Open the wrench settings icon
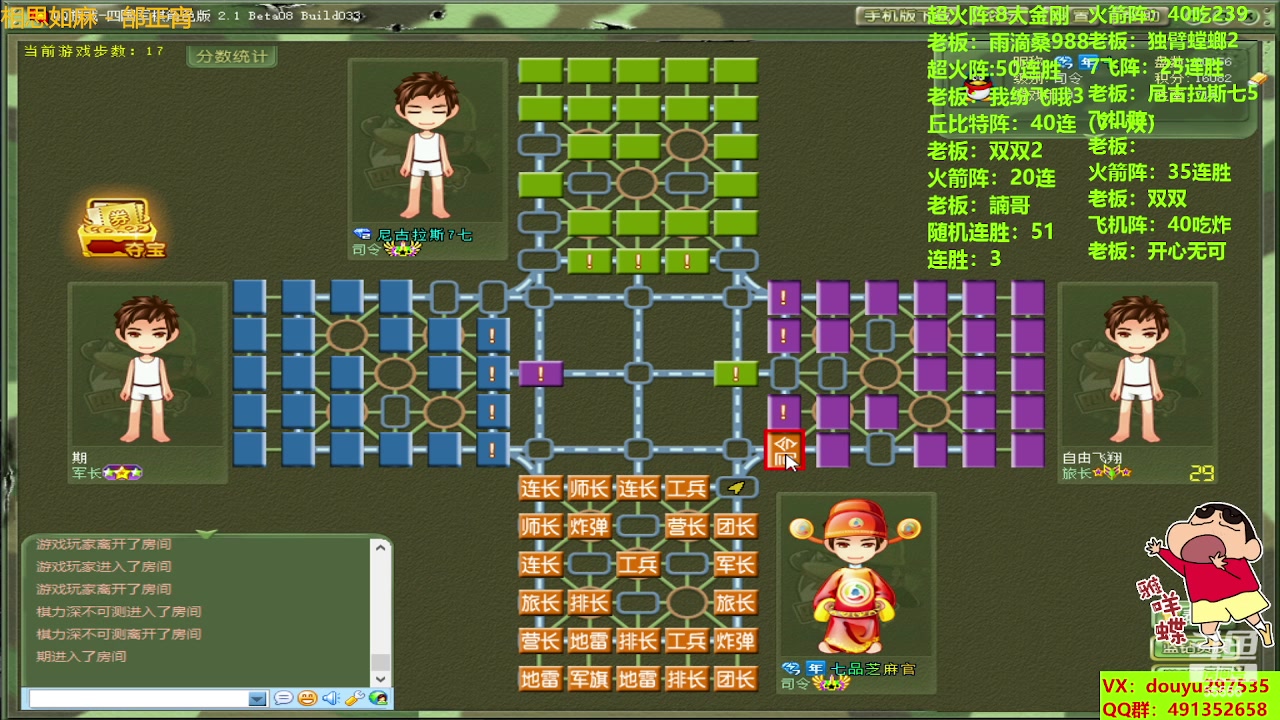Image resolution: width=1280 pixels, height=720 pixels. [x=354, y=698]
